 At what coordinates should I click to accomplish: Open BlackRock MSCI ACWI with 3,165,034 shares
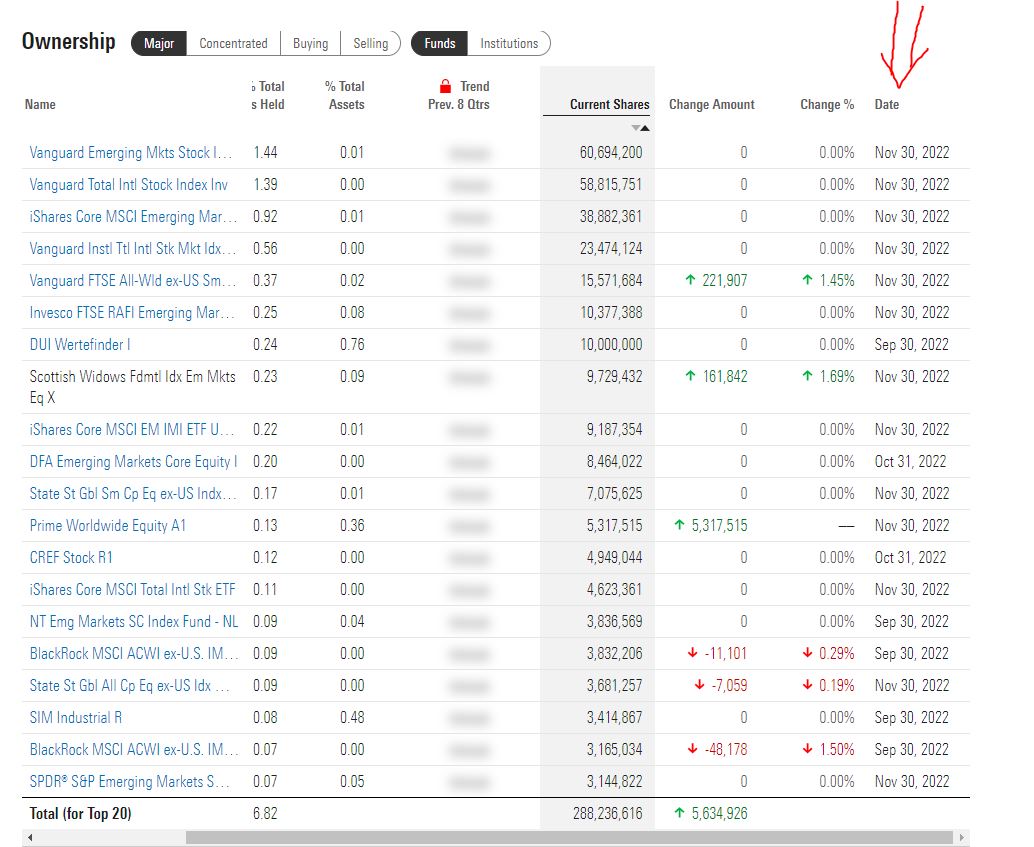tap(132, 750)
